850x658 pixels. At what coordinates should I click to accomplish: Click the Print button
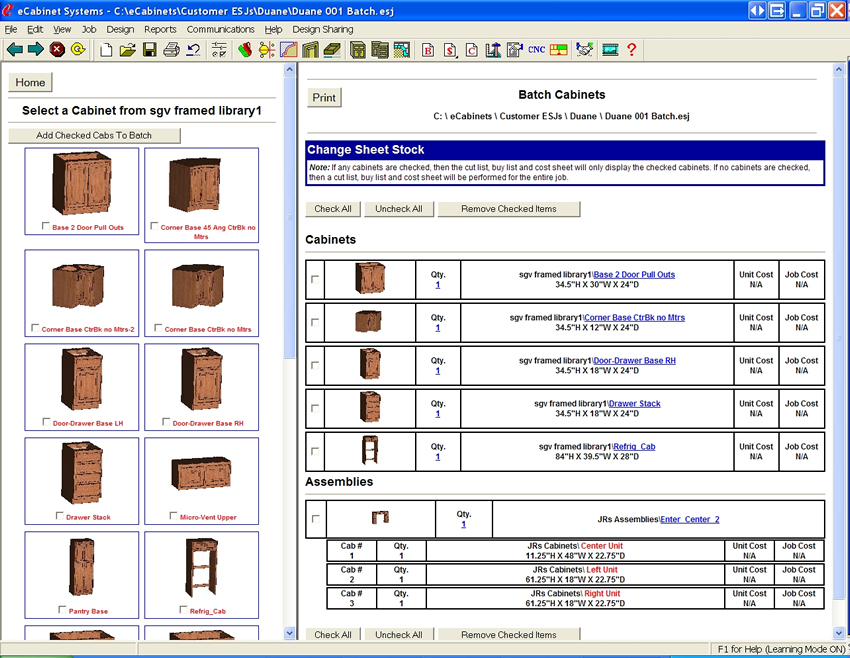tap(324, 98)
